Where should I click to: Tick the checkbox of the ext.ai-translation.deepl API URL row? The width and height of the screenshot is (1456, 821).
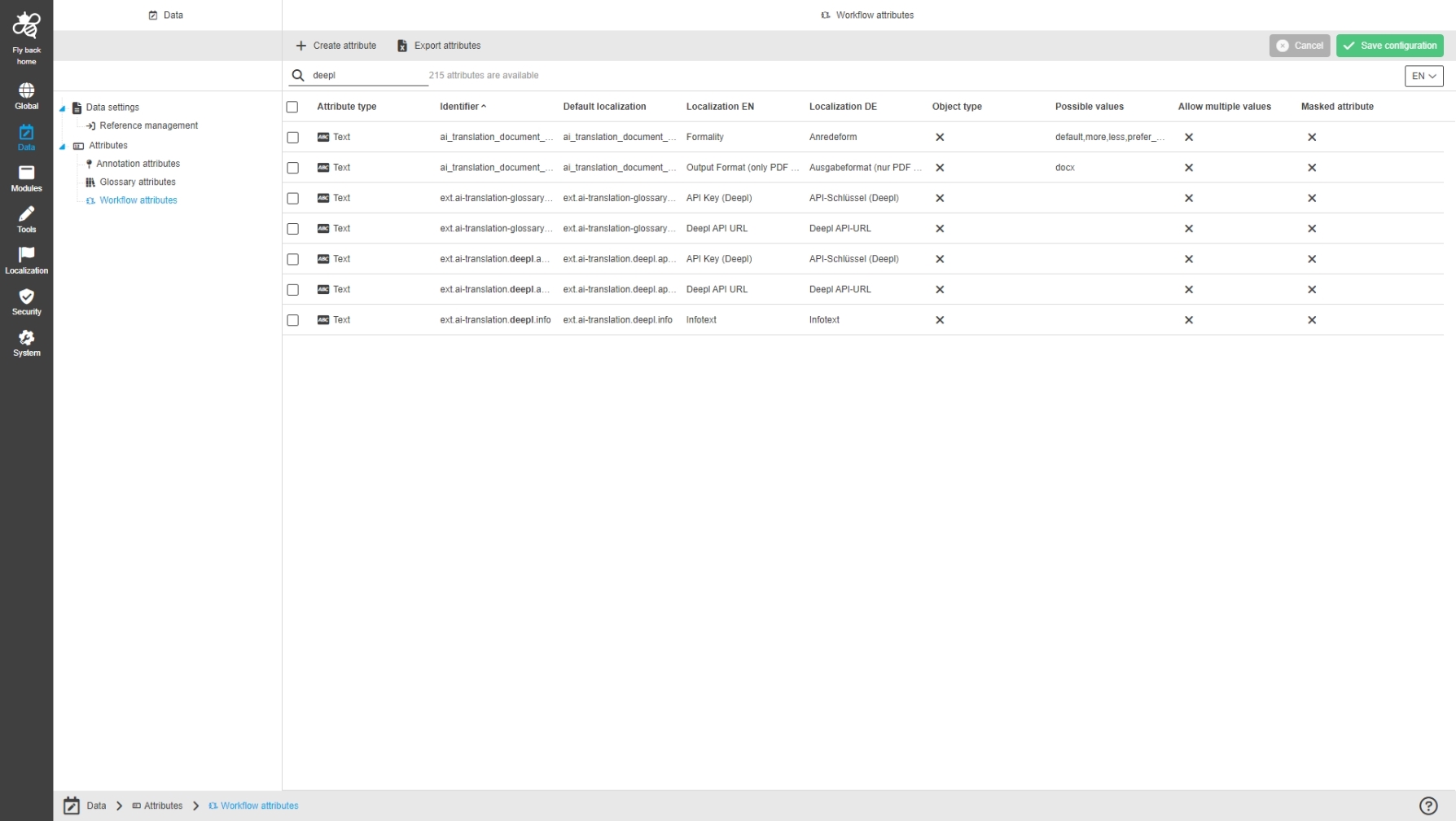pyautogui.click(x=293, y=290)
